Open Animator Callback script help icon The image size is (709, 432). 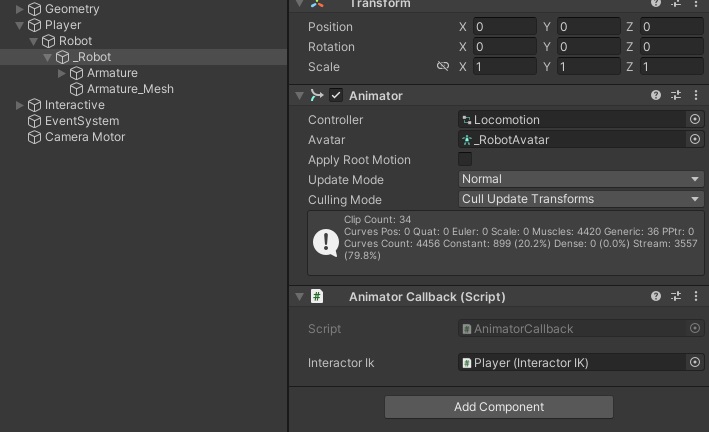click(656, 297)
